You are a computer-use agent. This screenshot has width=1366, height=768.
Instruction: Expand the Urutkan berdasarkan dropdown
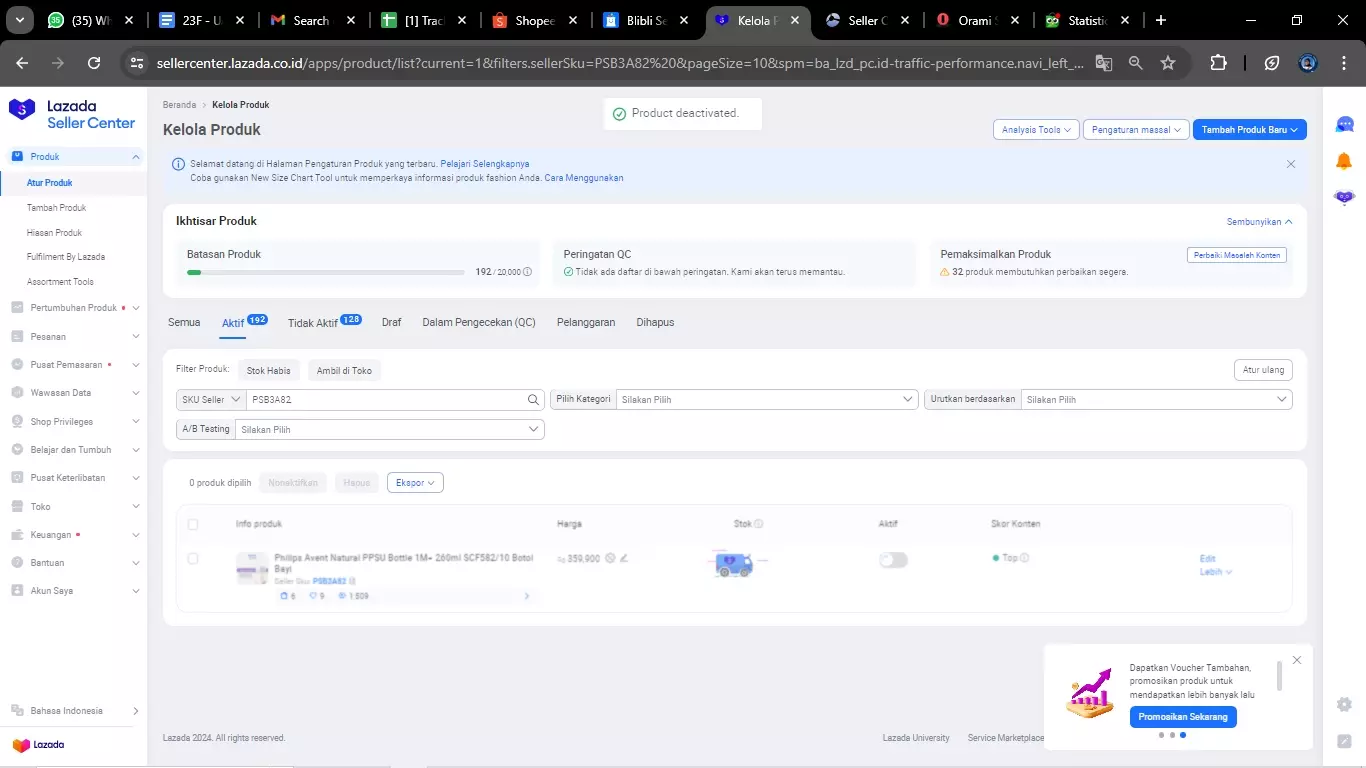(x=1155, y=400)
